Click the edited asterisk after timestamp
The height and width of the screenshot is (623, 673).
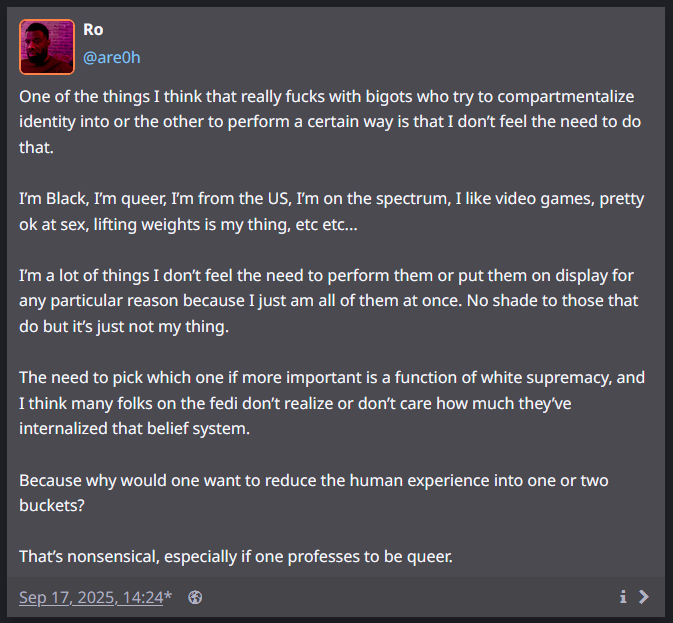point(168,597)
